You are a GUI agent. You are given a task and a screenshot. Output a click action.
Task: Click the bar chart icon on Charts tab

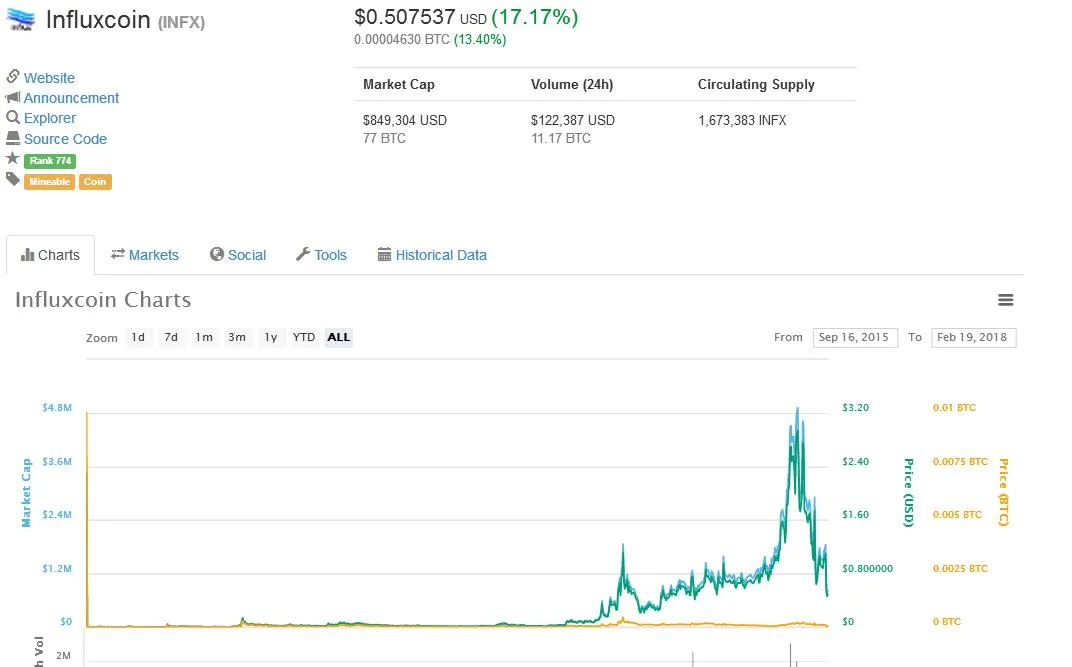pyautogui.click(x=27, y=255)
